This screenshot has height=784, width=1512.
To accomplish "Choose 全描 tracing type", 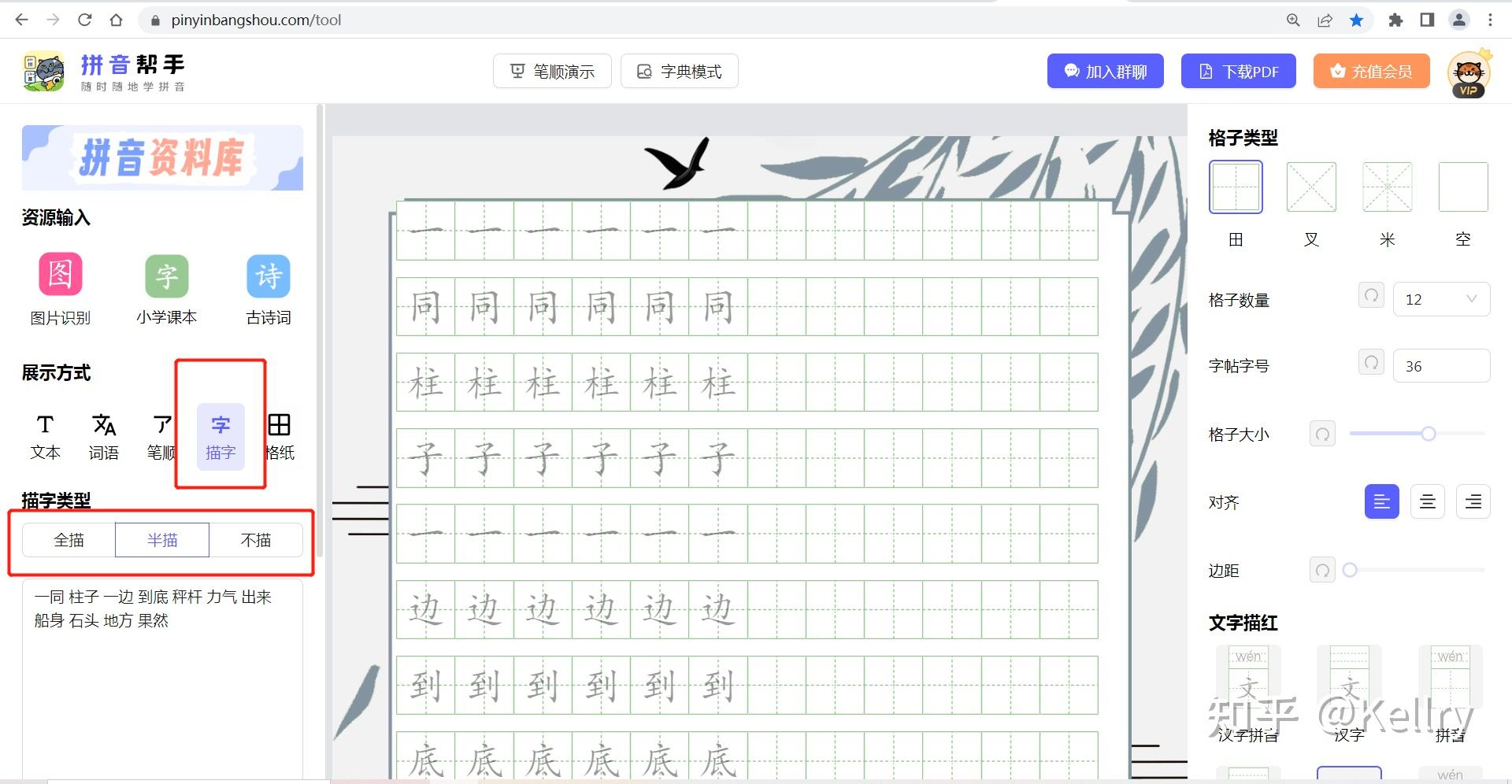I will [x=69, y=540].
